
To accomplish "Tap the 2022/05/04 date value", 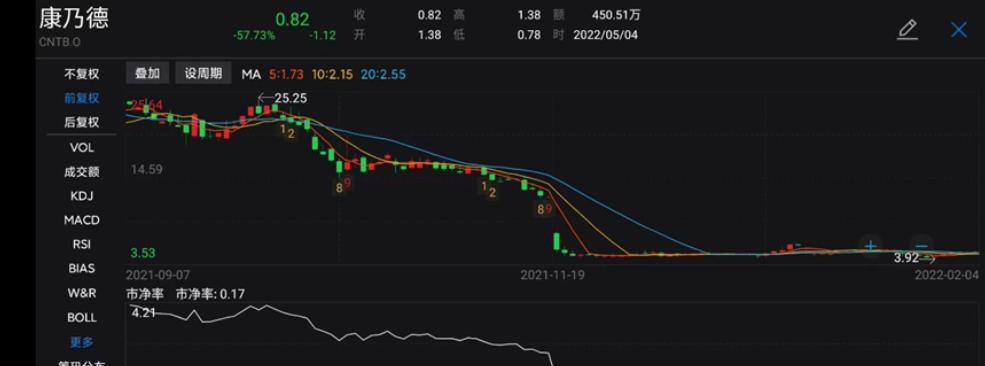I will pos(606,35).
